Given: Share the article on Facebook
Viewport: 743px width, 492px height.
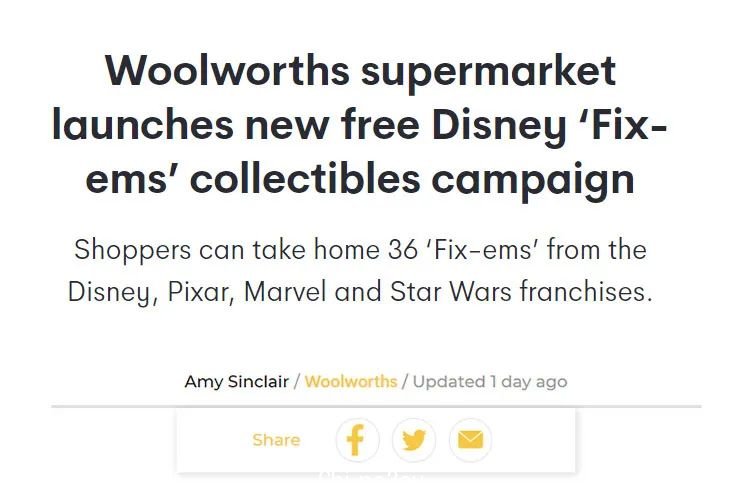Looking at the screenshot, I should pyautogui.click(x=358, y=440).
